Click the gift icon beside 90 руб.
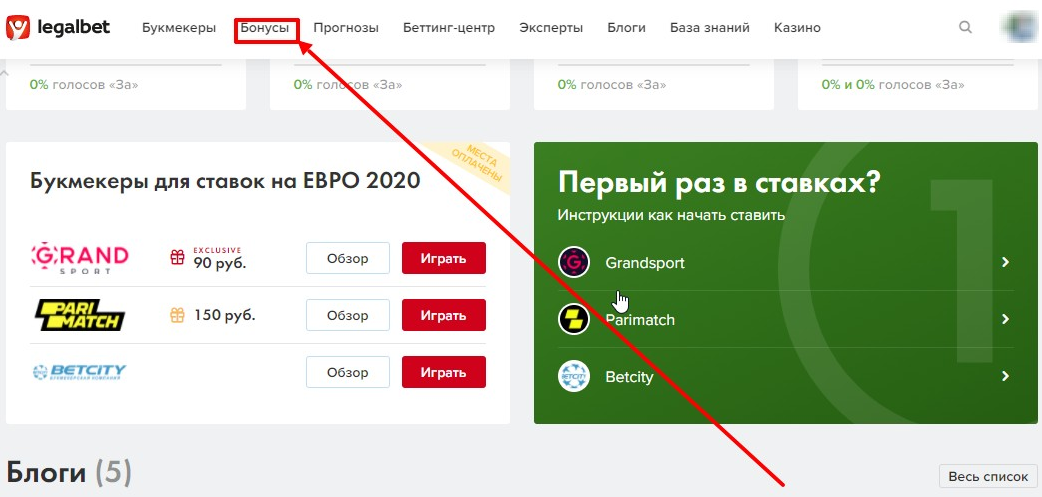The width and height of the screenshot is (1042, 497). pos(177,258)
